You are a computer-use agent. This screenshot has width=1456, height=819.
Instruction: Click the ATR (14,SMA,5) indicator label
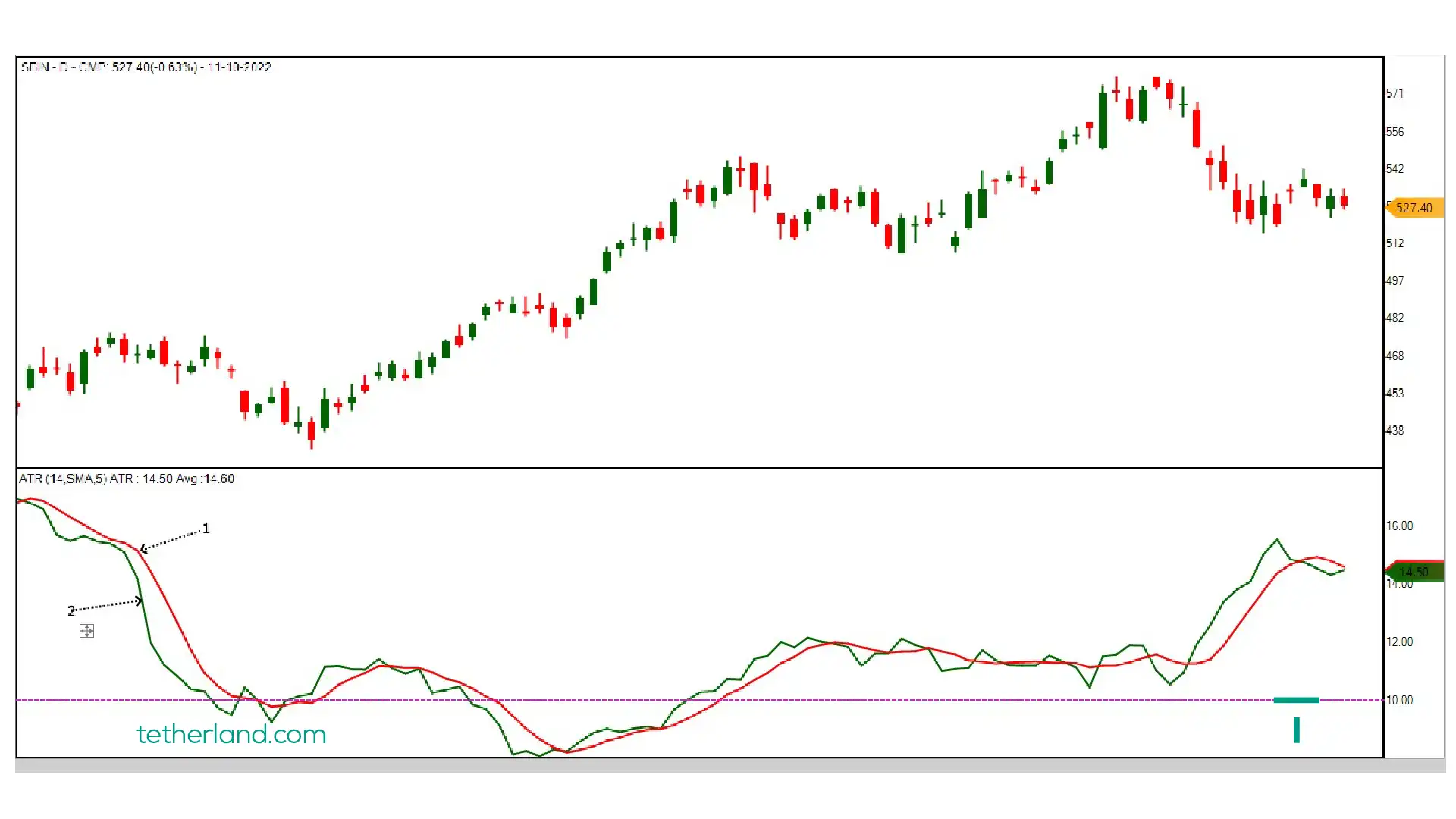(x=127, y=479)
